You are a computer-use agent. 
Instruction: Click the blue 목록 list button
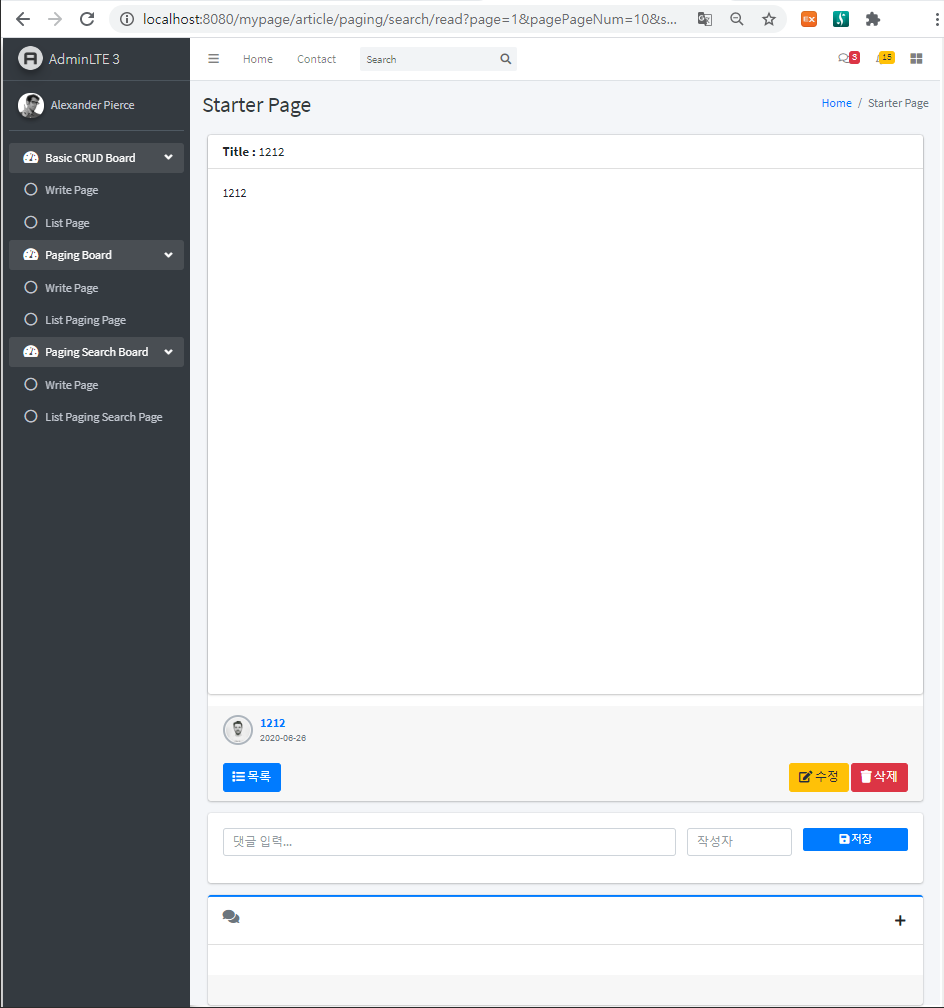[x=252, y=777]
